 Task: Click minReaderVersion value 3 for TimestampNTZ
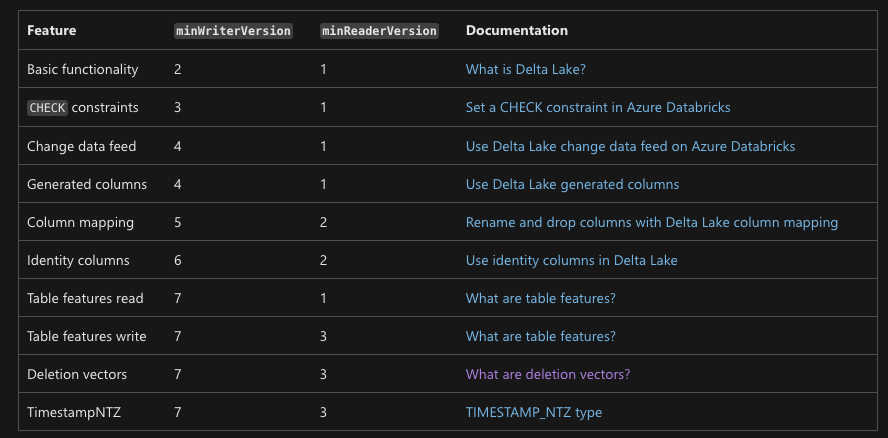pyautogui.click(x=323, y=413)
